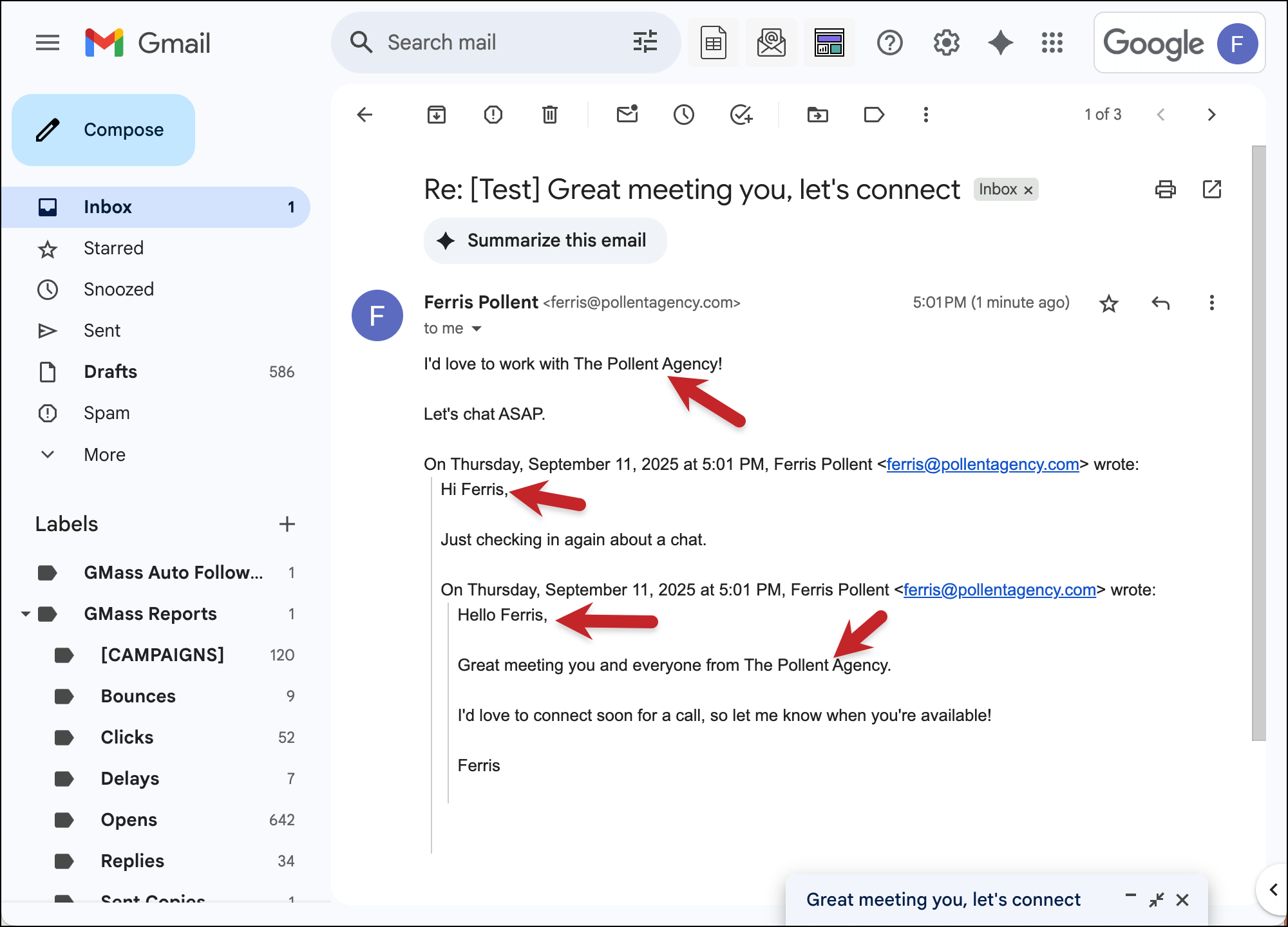Screen dimensions: 1288x927
Task: Snooze this email with clock icon
Action: pyautogui.click(x=683, y=115)
